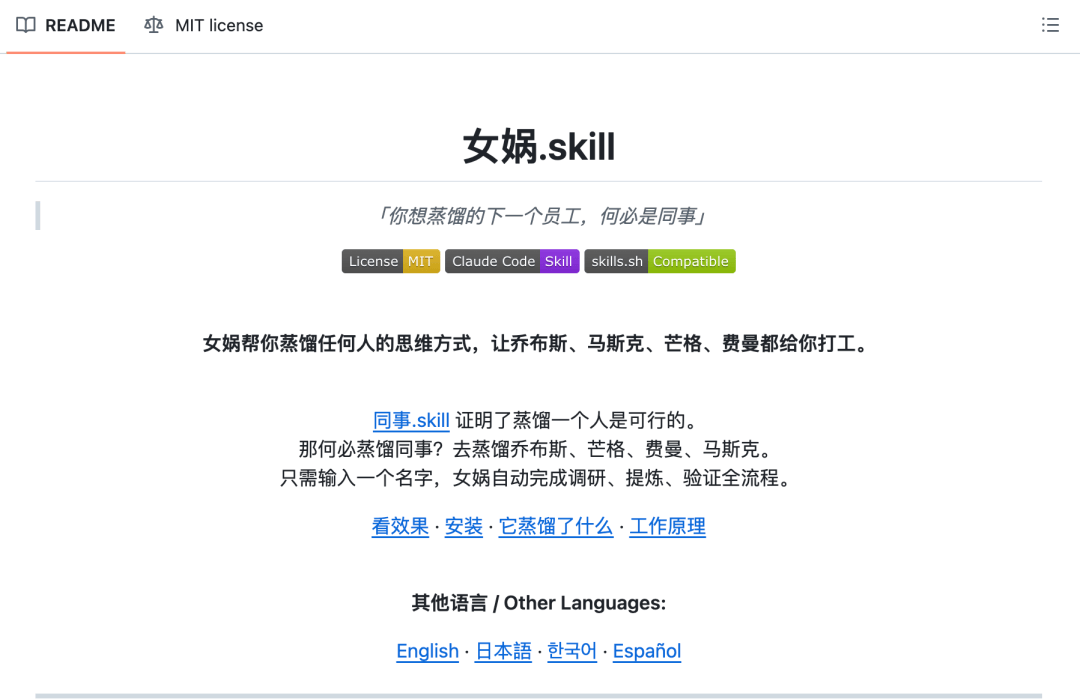This screenshot has height=699, width=1080.
Task: Click the 女娲.skill main heading
Action: pos(538,147)
